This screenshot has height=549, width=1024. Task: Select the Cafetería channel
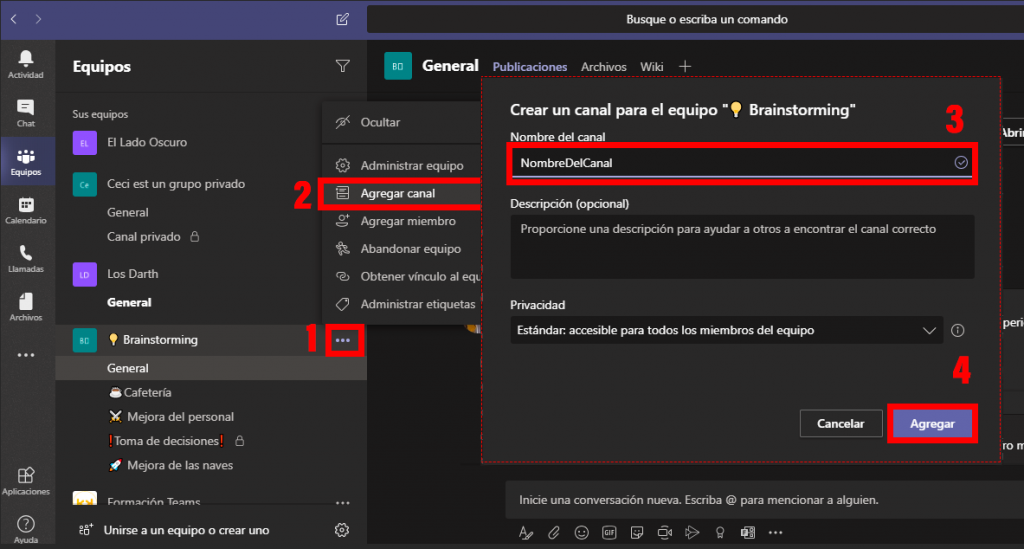pyautogui.click(x=147, y=393)
